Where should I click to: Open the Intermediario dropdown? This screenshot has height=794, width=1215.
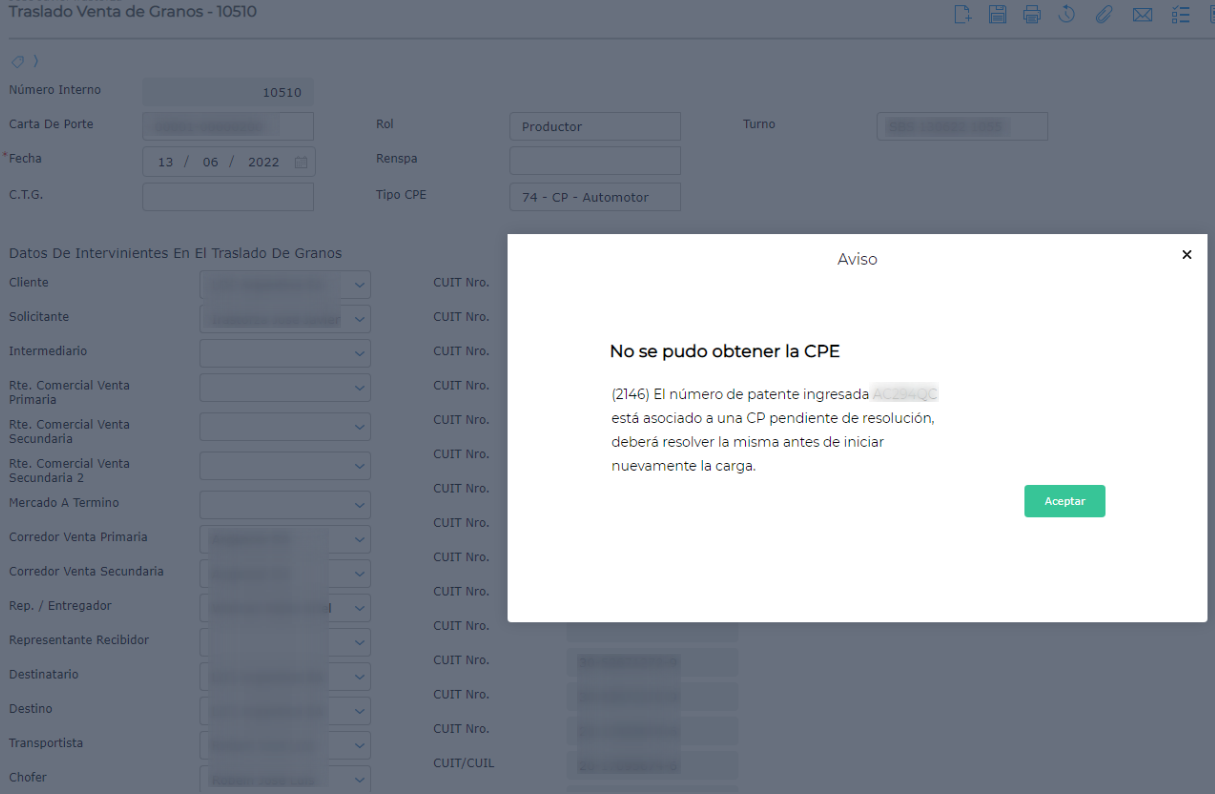point(359,354)
